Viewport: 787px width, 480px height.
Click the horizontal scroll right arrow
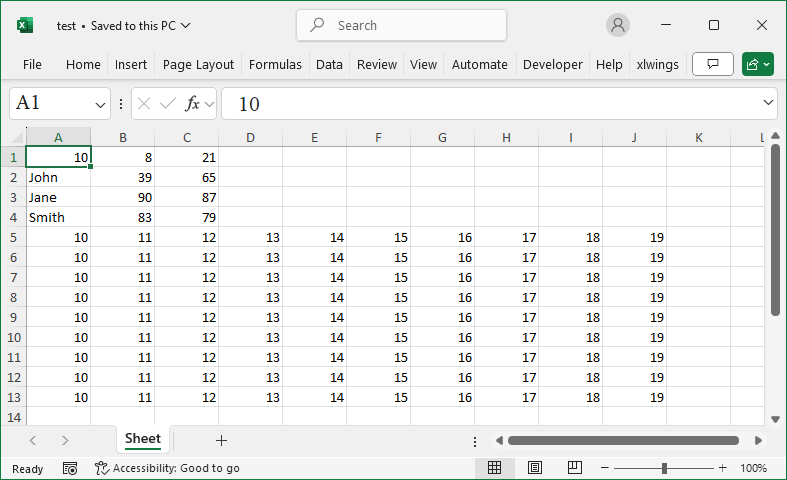tap(758, 440)
